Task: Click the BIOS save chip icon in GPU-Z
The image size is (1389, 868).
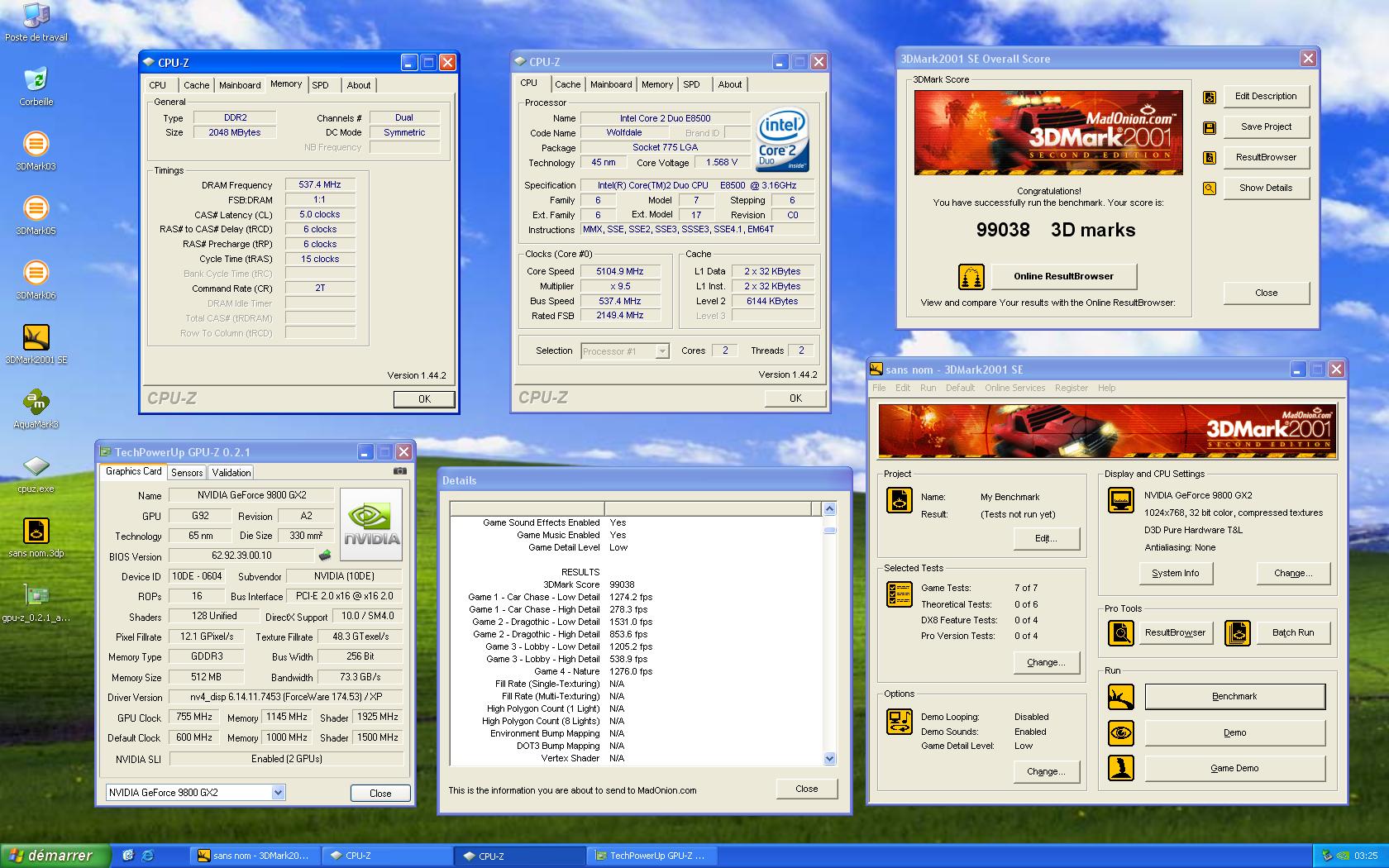Action: tap(325, 556)
